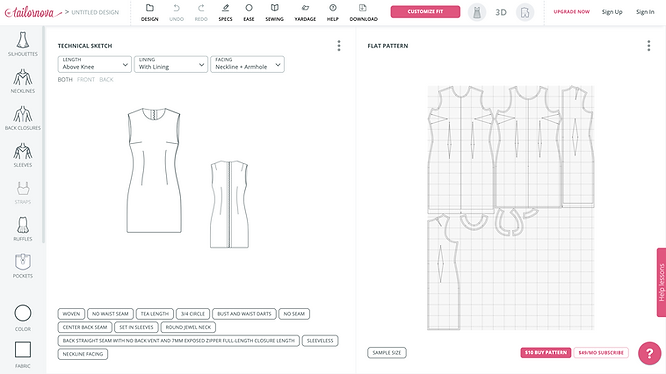Click the Round Jewel Neck tag
Viewport: 666px width, 374px height.
click(188, 327)
